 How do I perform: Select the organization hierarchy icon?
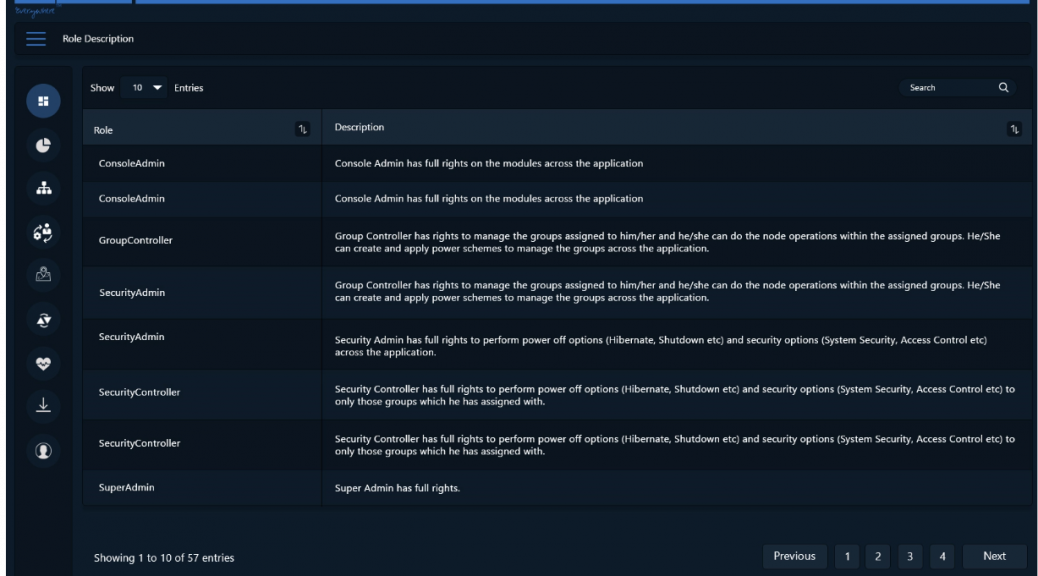44,189
